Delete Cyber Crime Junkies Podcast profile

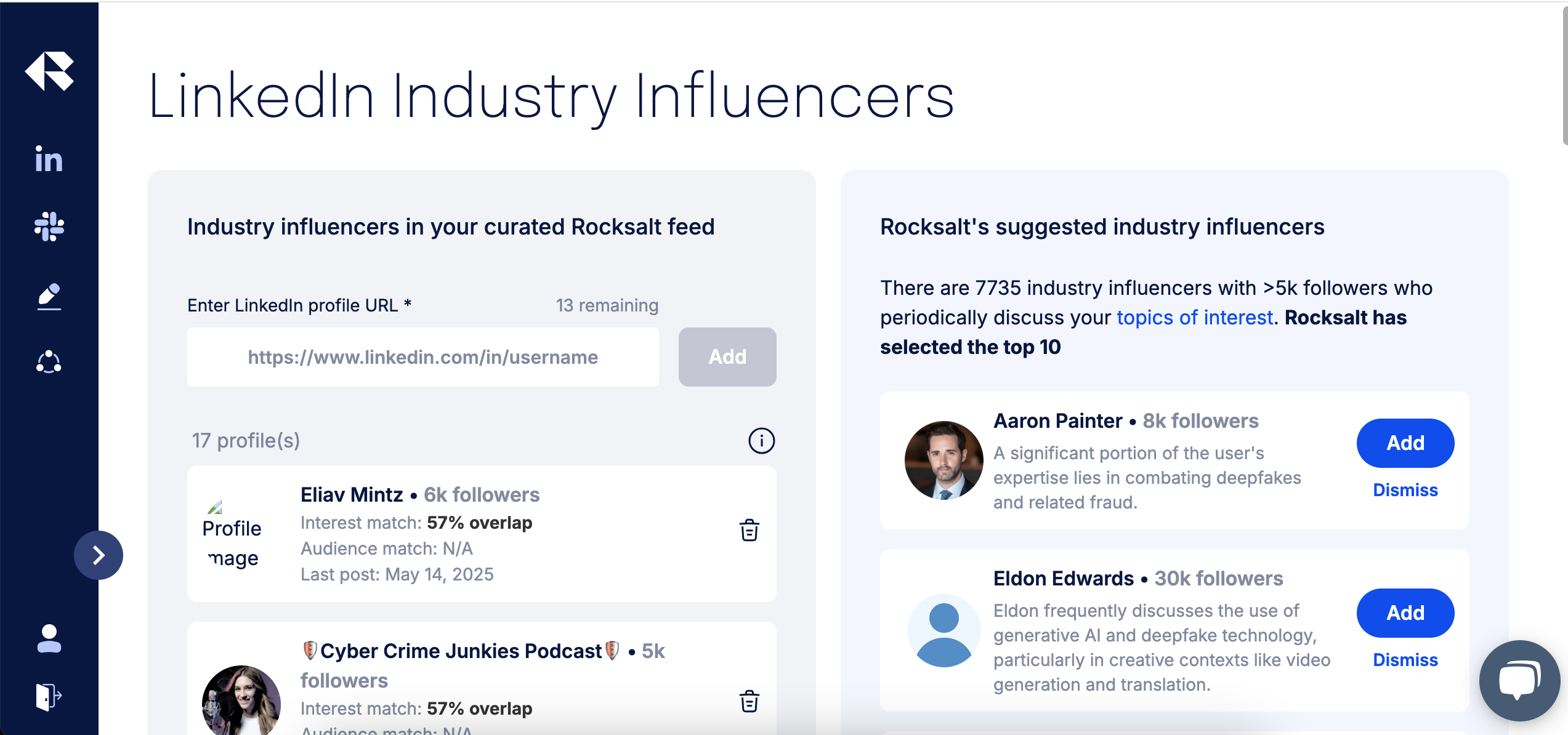[750, 701]
